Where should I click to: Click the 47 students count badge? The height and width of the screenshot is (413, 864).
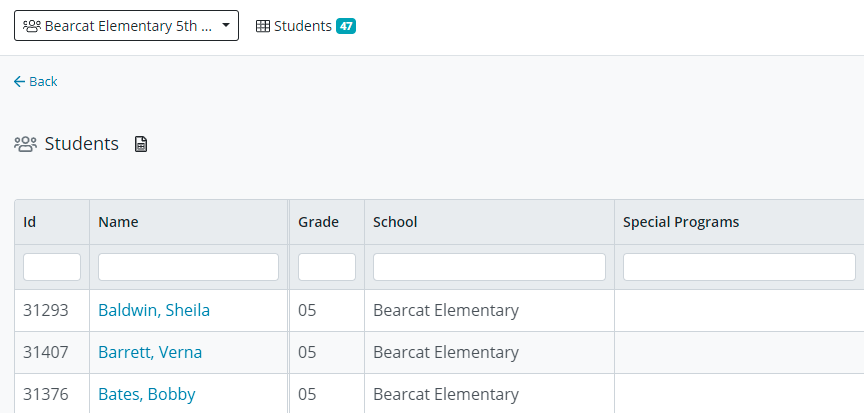(x=346, y=26)
